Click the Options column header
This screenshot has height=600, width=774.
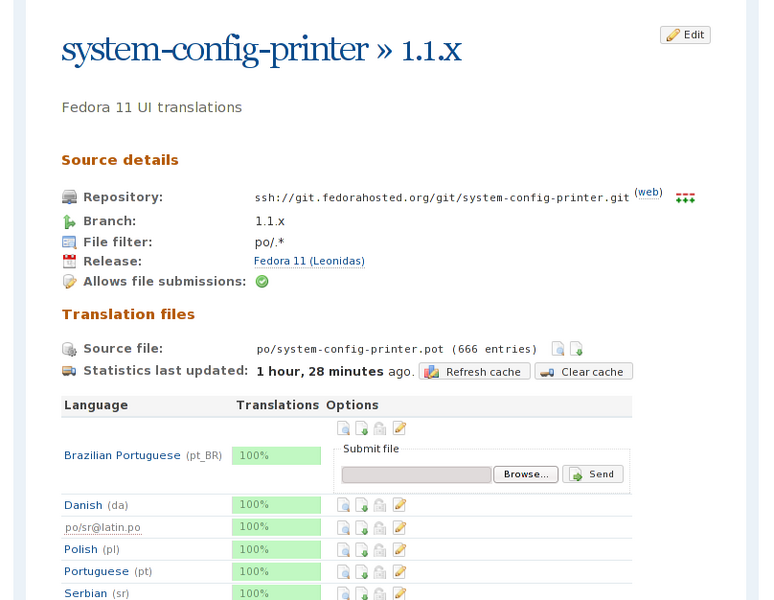352,405
